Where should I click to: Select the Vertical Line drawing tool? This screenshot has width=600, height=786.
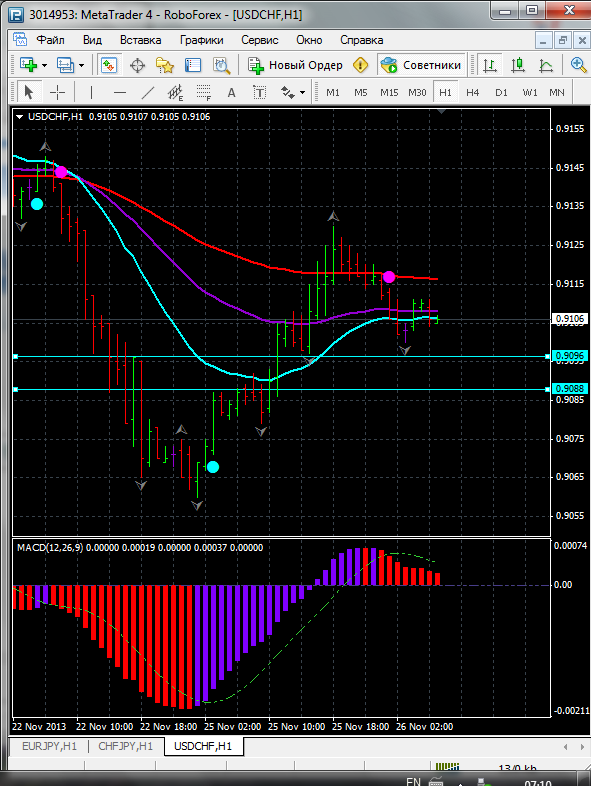[91, 92]
